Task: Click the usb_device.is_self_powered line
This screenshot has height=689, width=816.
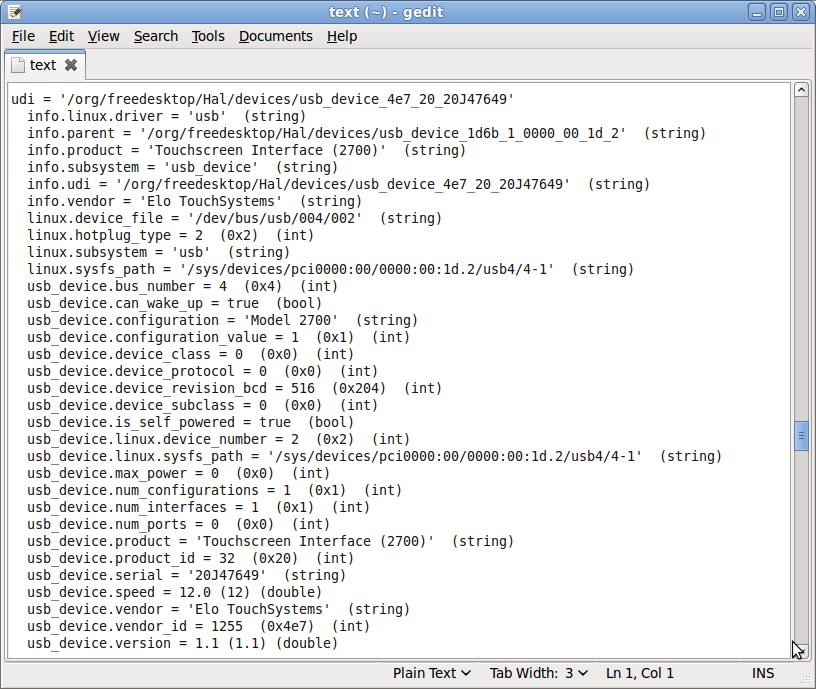Action: pyautogui.click(x=190, y=422)
